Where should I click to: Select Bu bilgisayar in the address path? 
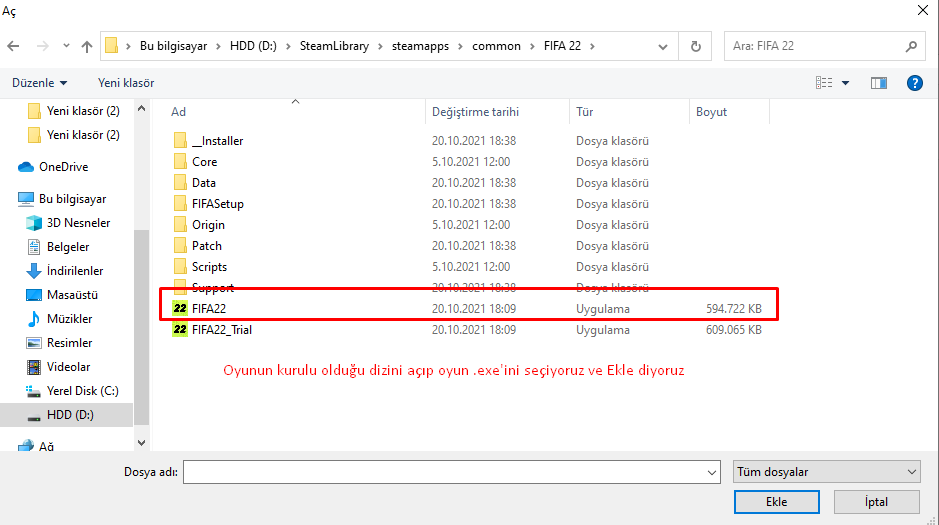click(174, 46)
